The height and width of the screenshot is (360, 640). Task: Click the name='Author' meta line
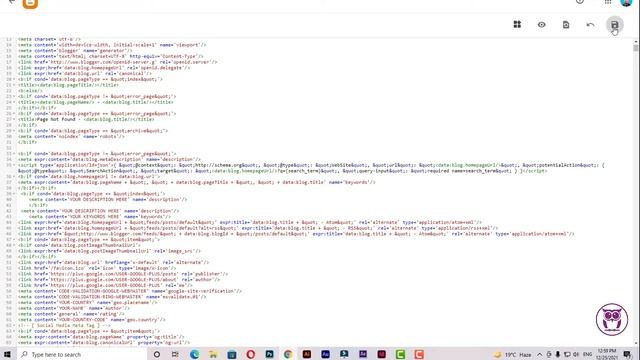(x=73, y=308)
